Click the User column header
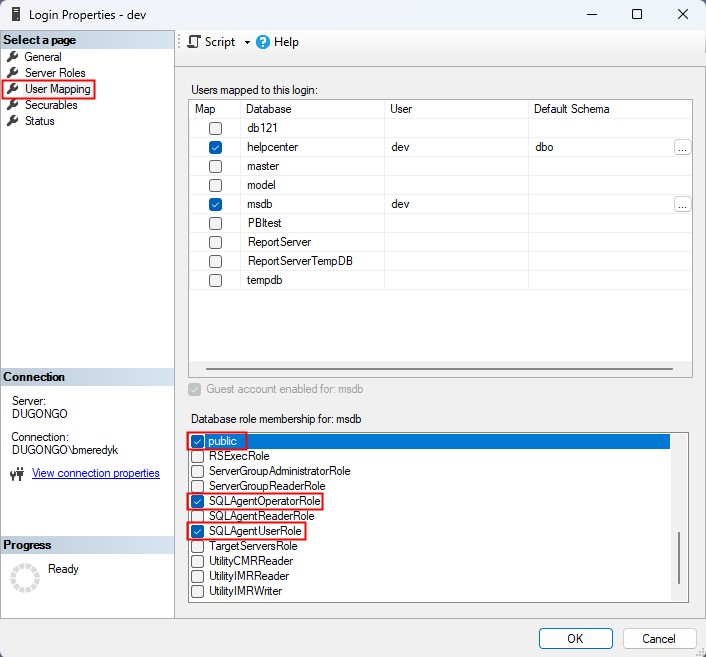 [x=456, y=109]
